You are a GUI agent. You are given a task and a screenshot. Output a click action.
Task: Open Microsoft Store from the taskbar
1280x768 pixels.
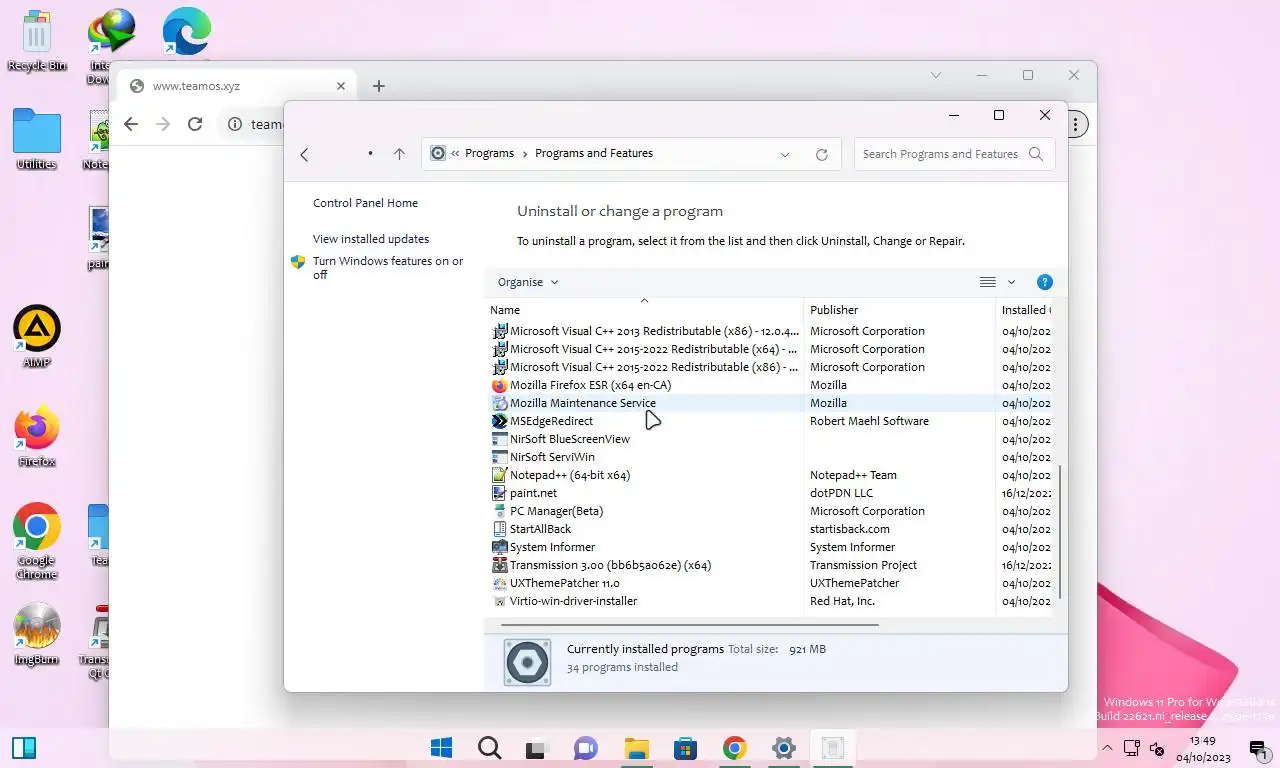[685, 747]
